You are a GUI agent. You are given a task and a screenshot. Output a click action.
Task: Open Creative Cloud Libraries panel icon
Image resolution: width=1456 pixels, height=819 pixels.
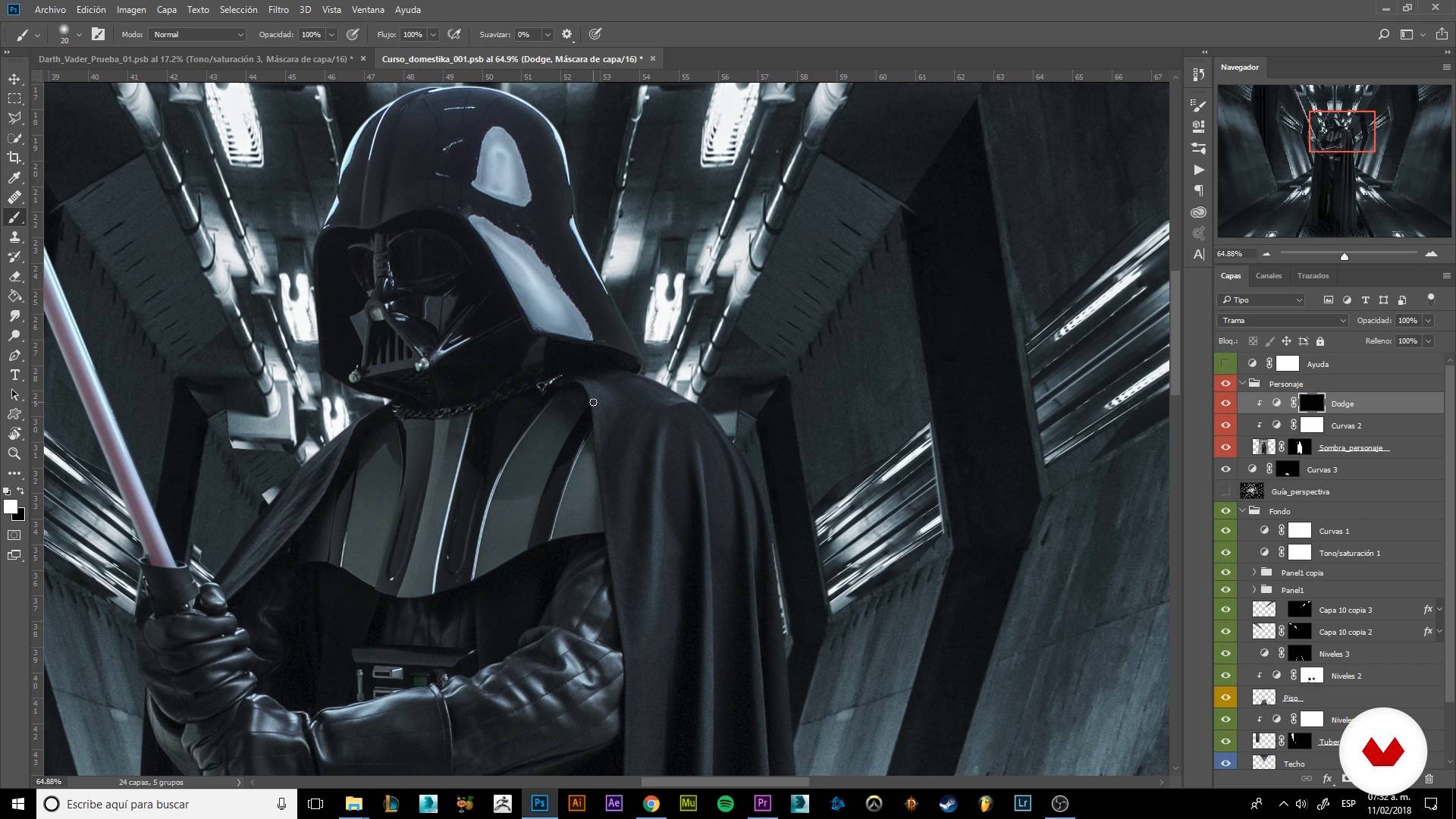[x=1199, y=212]
